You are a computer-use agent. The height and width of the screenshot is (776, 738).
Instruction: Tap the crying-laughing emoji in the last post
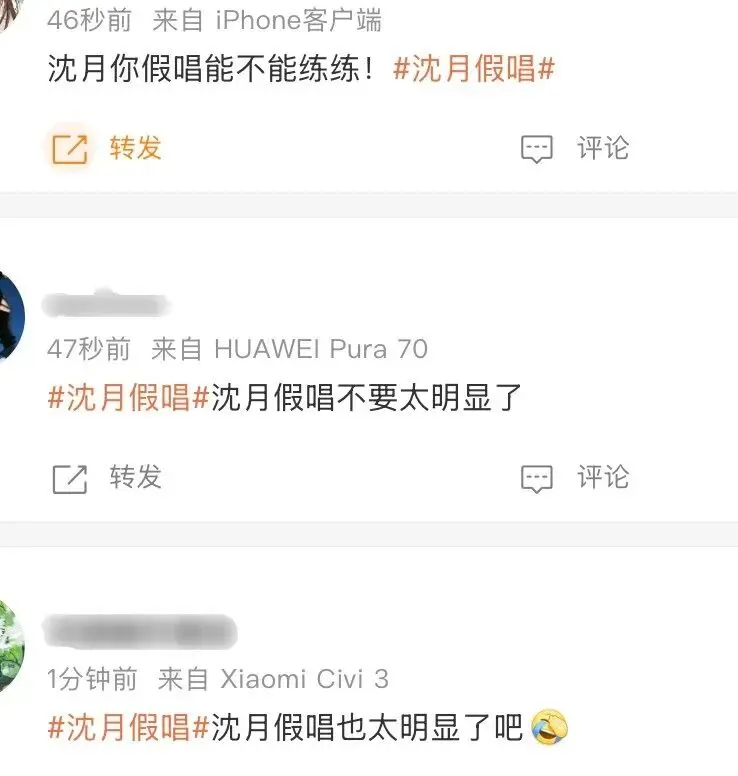coord(549,727)
